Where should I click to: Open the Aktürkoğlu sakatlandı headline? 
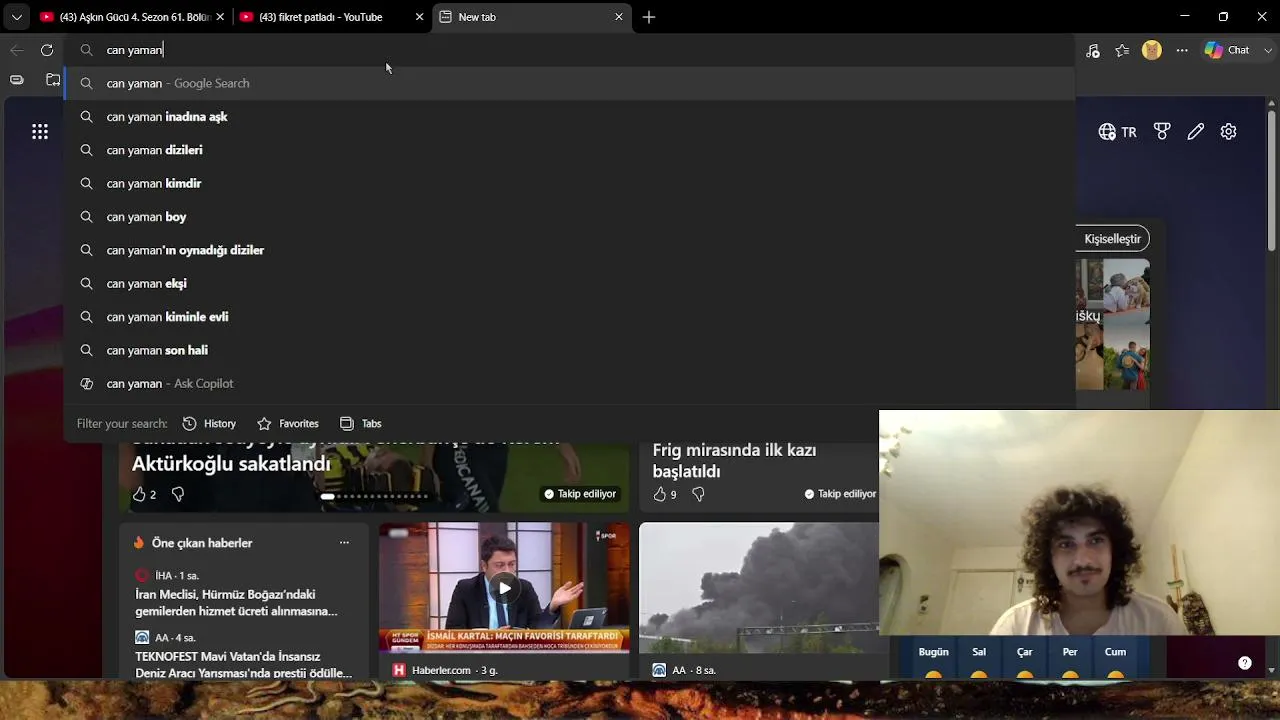[231, 463]
